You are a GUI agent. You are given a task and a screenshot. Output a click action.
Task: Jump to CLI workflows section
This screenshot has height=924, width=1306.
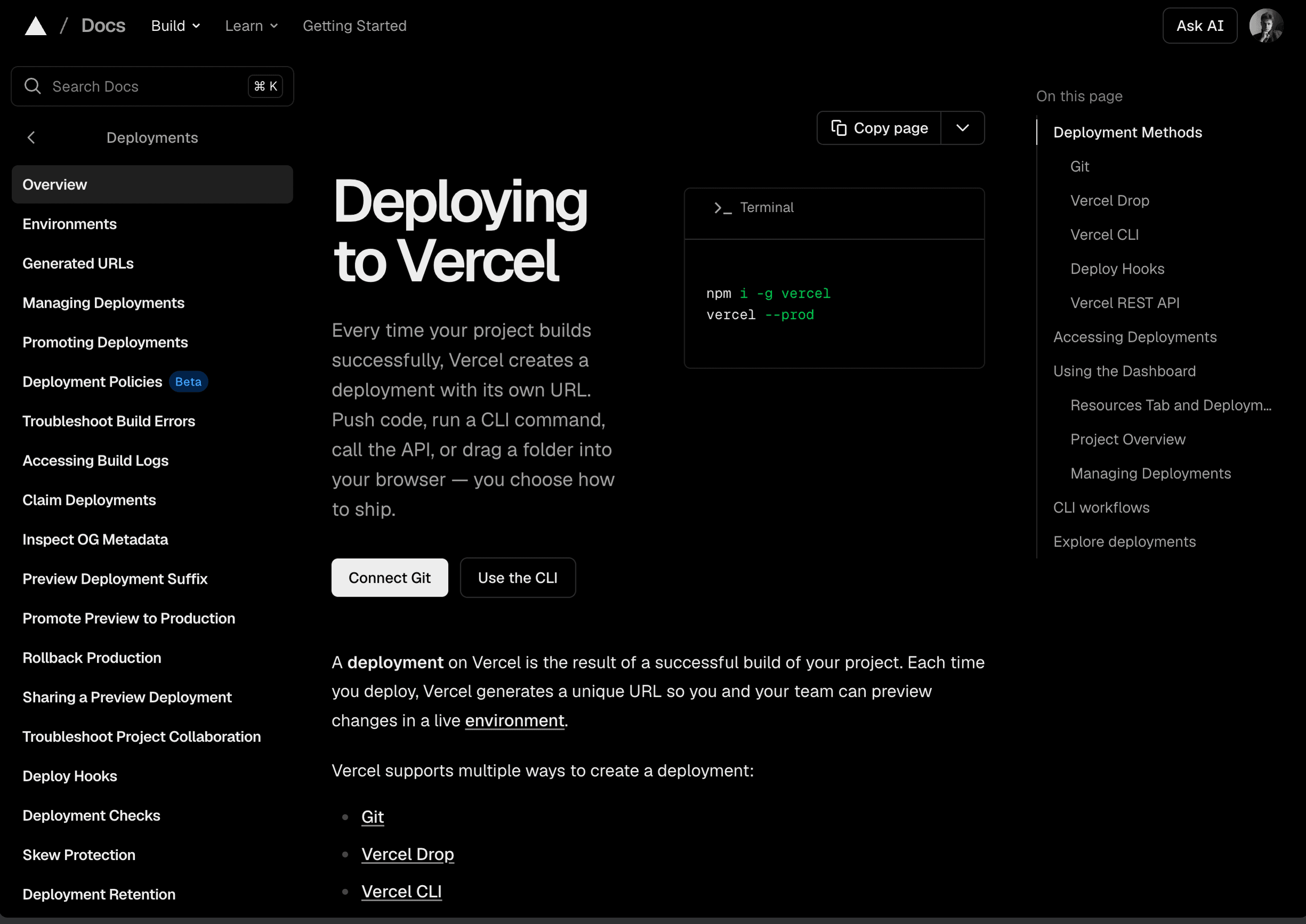(x=1101, y=508)
